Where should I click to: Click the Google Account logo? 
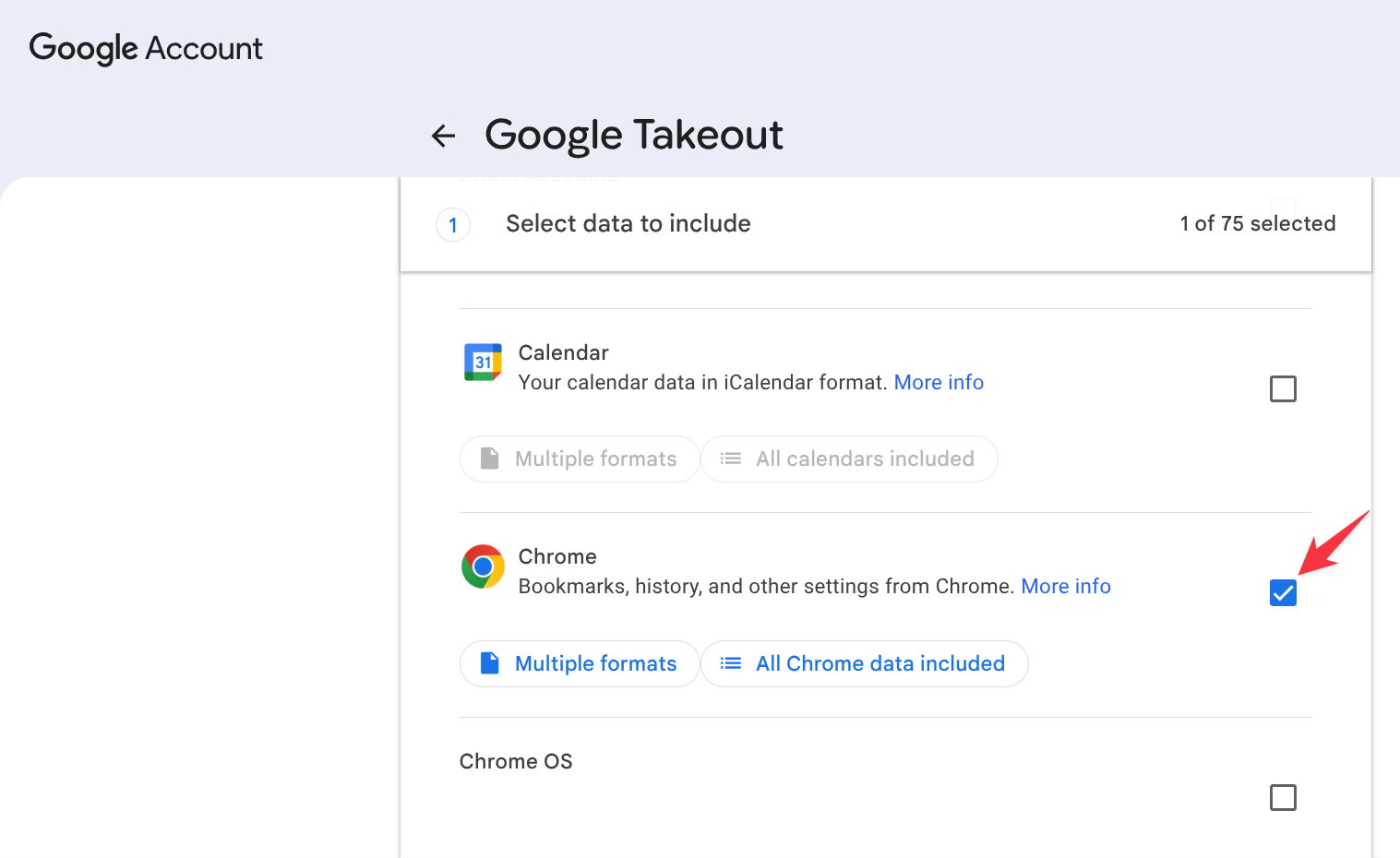pos(146,48)
